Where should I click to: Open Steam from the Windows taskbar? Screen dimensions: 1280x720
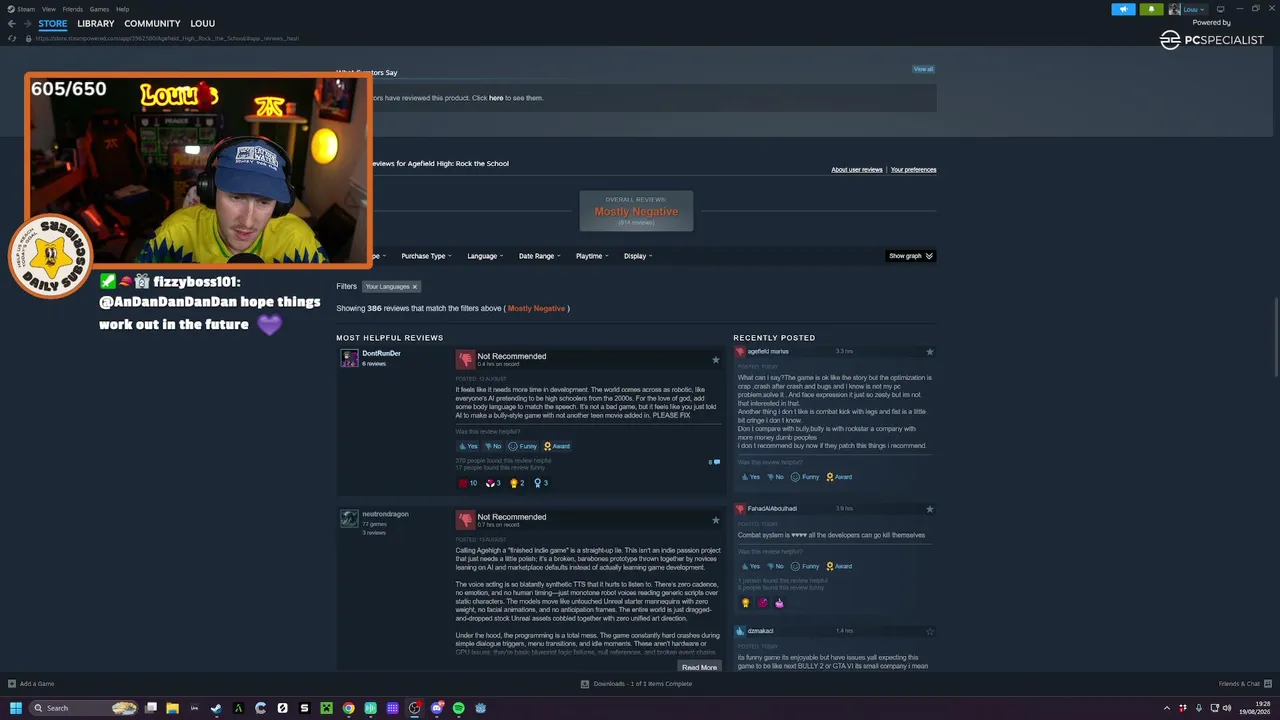pyautogui.click(x=216, y=708)
